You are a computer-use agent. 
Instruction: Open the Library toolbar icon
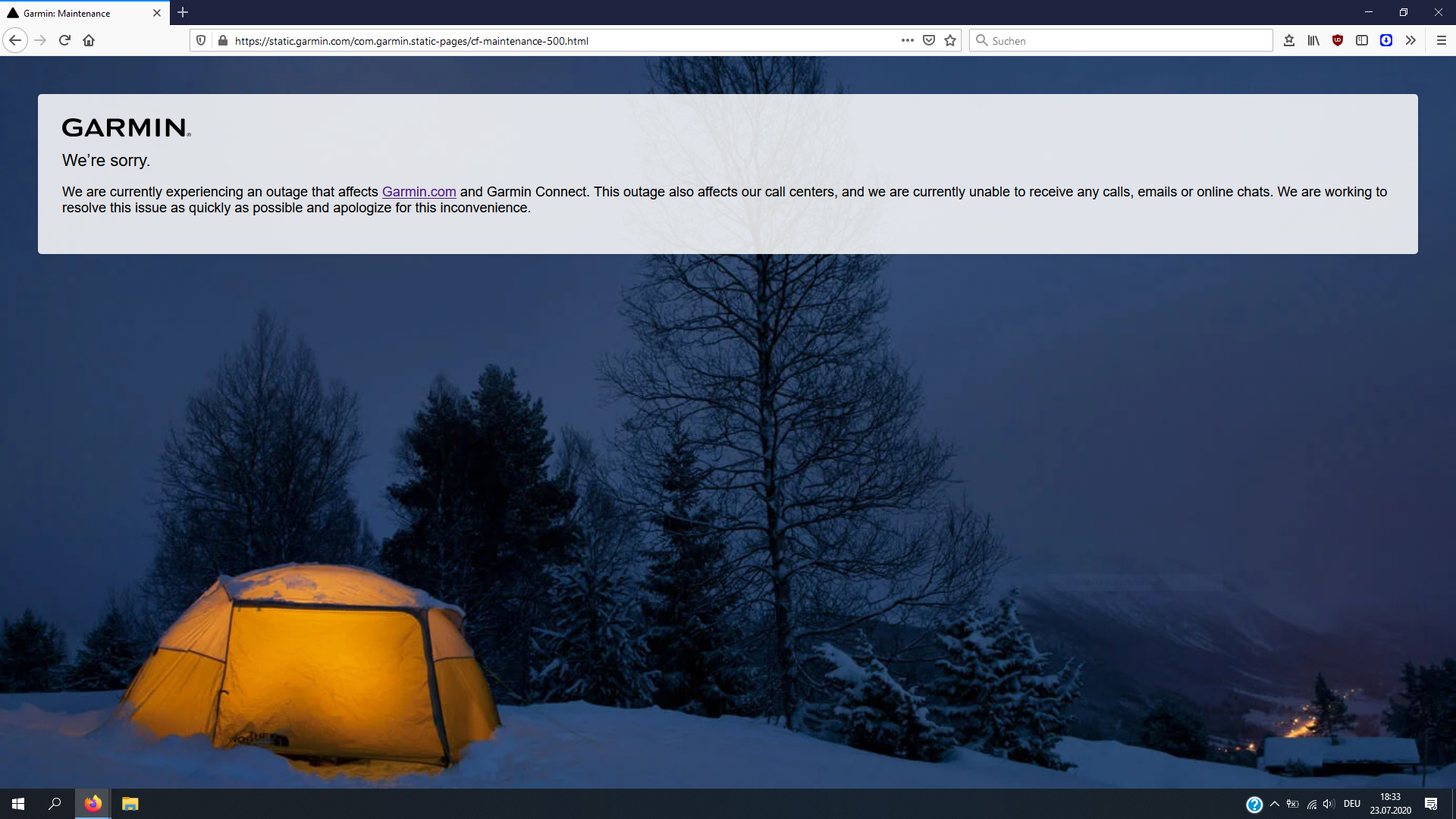pos(1313,40)
